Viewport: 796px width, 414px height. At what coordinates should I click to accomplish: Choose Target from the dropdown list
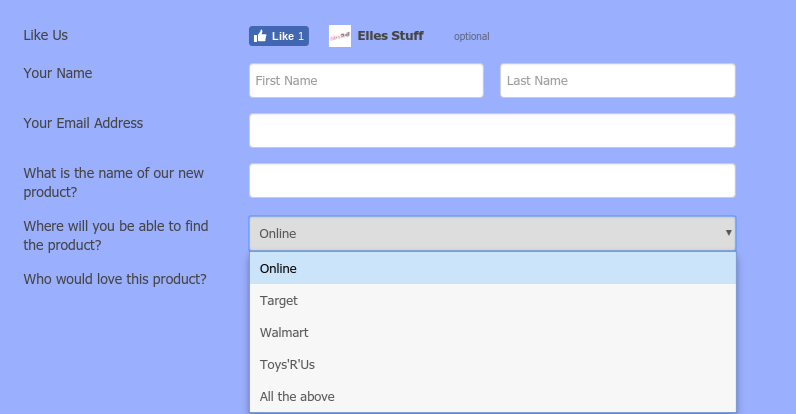click(492, 300)
